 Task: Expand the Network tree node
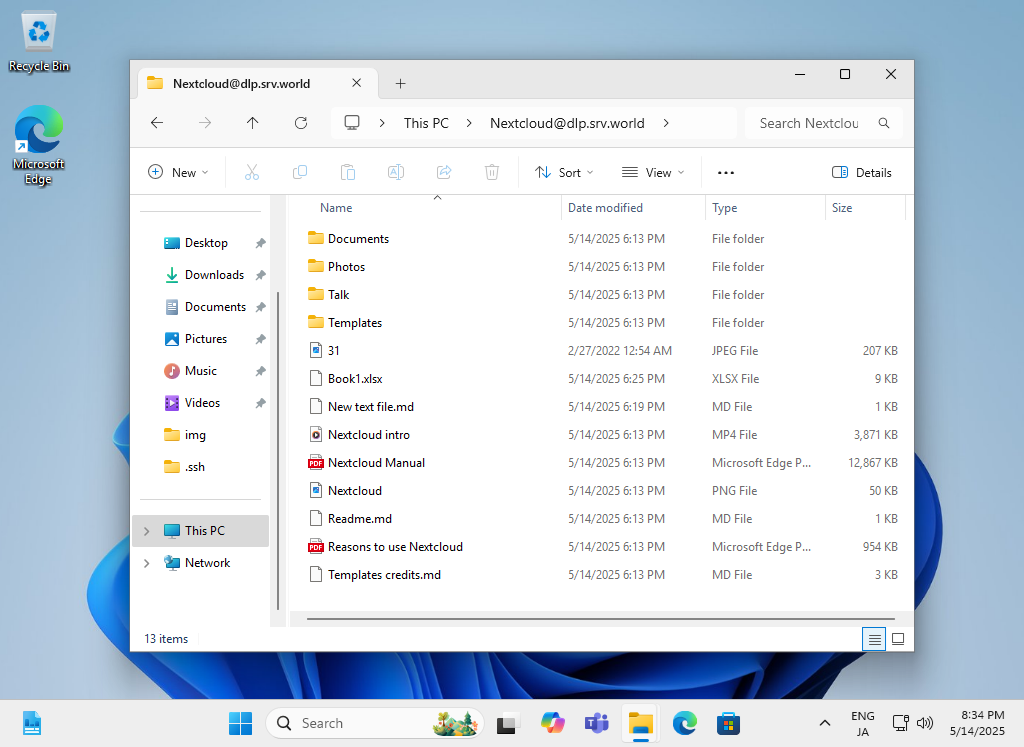coord(147,563)
